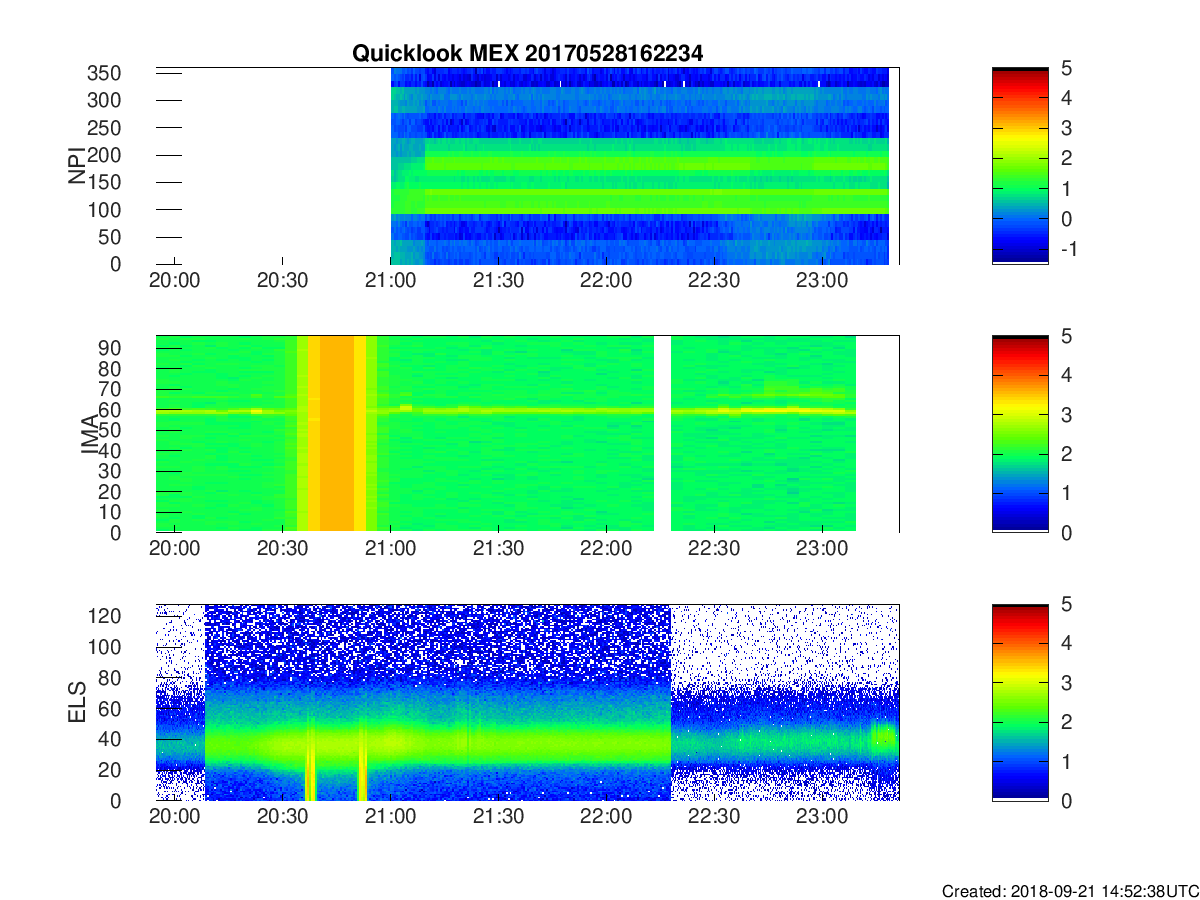Click the 2 label on the ELS colorbar
1200x900 pixels.
coord(1065,722)
